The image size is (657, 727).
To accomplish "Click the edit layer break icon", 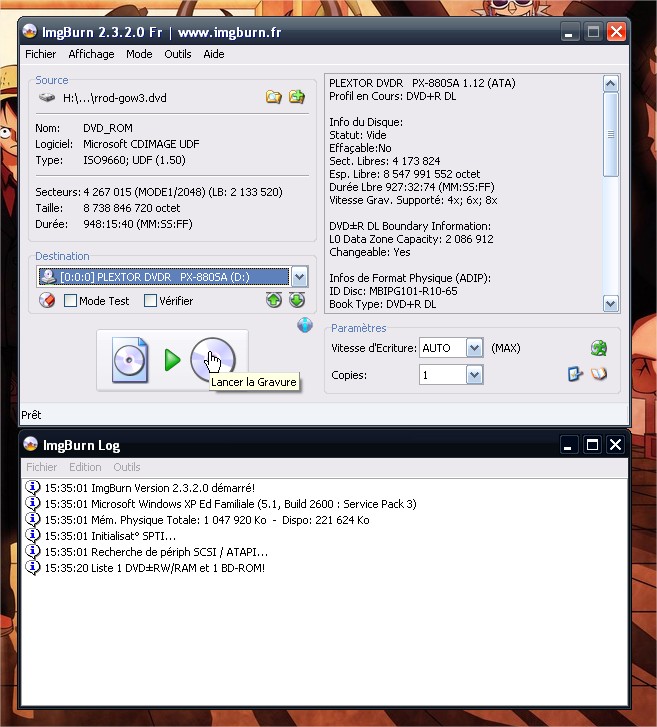I will (x=575, y=374).
